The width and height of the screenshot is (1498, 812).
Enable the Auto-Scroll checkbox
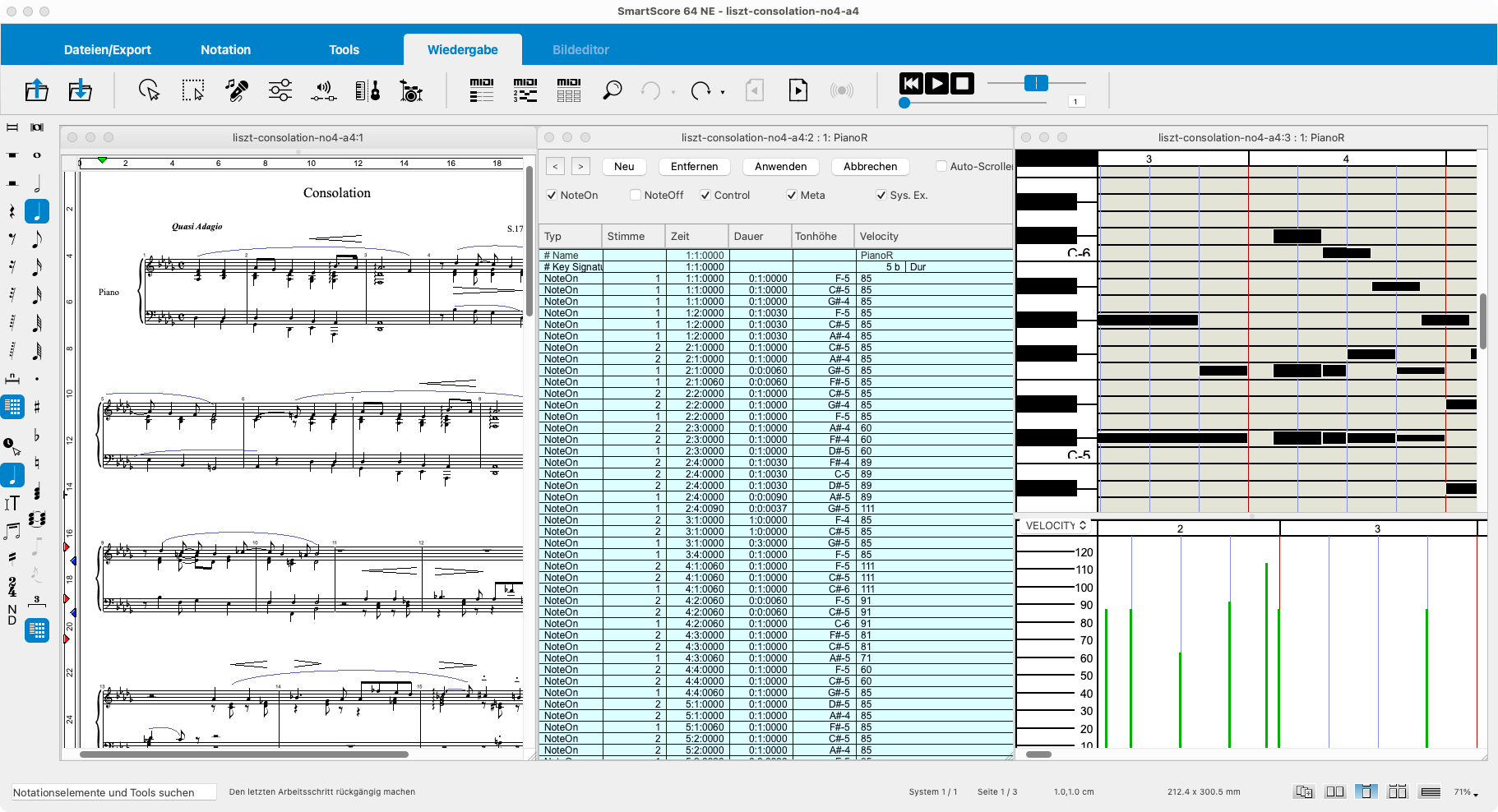pos(941,167)
